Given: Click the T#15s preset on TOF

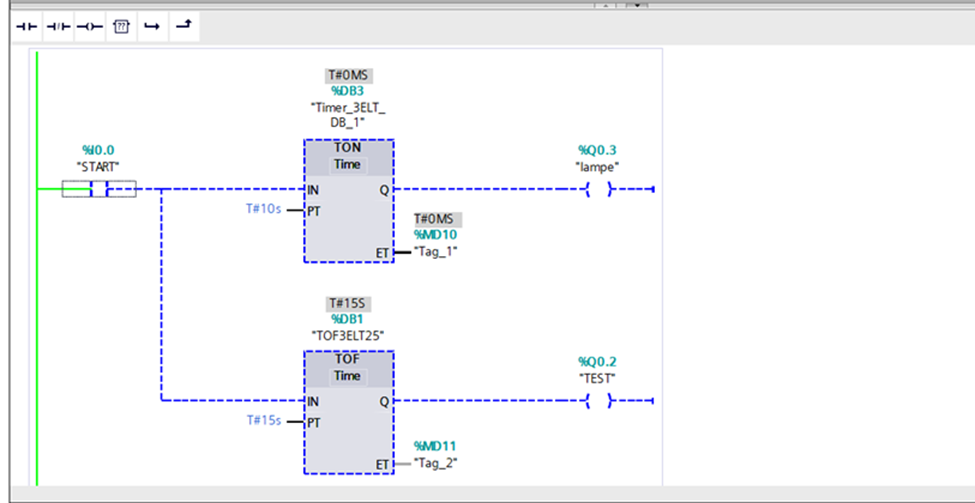Looking at the screenshot, I should (x=262, y=420).
